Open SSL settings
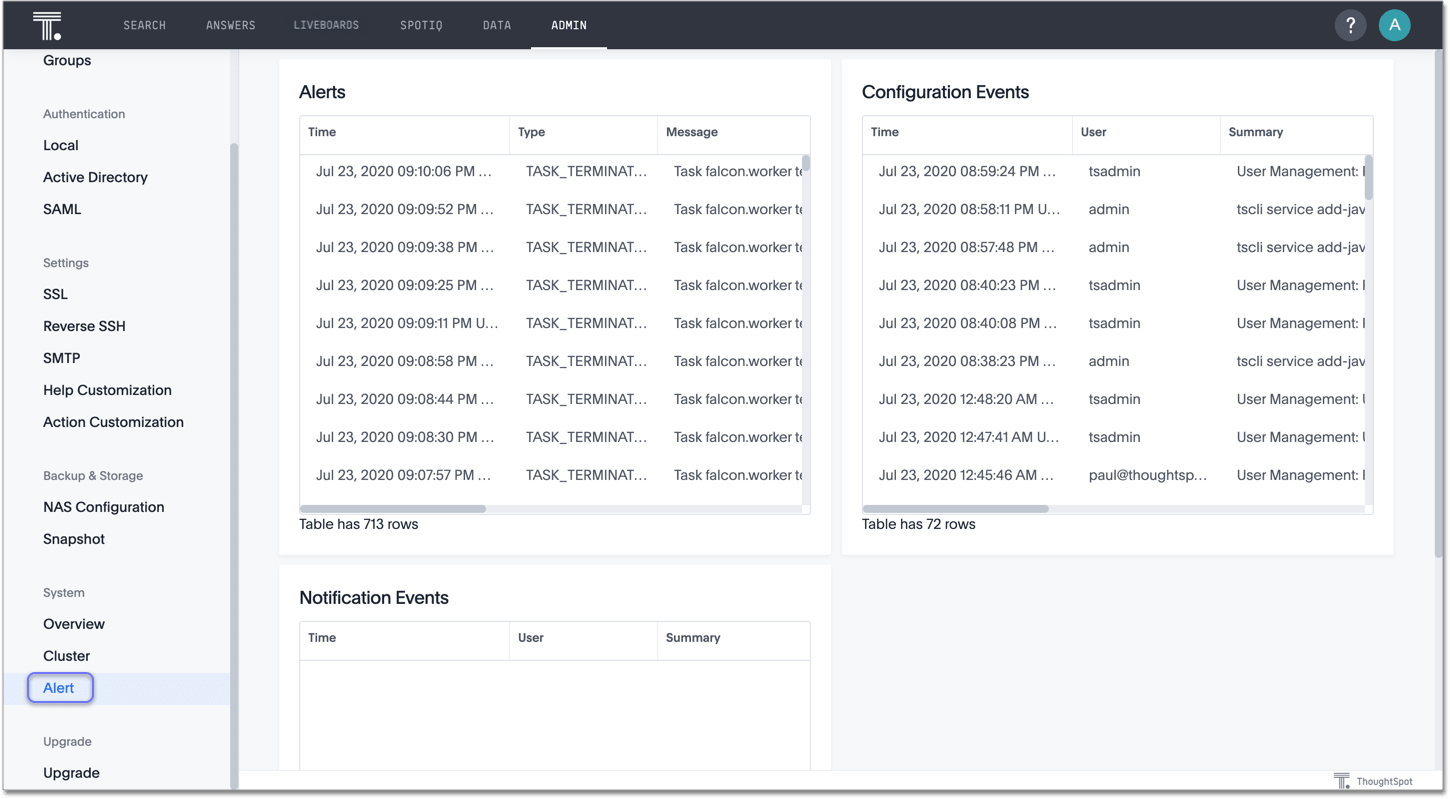The image size is (1450, 799). 55,293
